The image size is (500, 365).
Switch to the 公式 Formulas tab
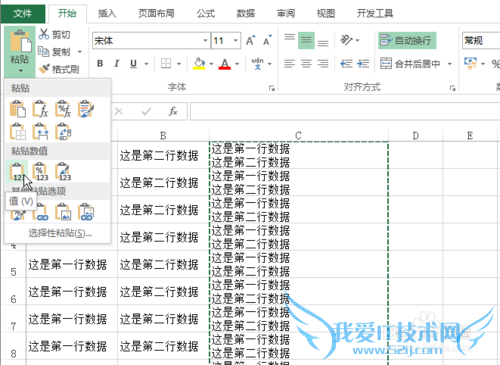pos(205,13)
